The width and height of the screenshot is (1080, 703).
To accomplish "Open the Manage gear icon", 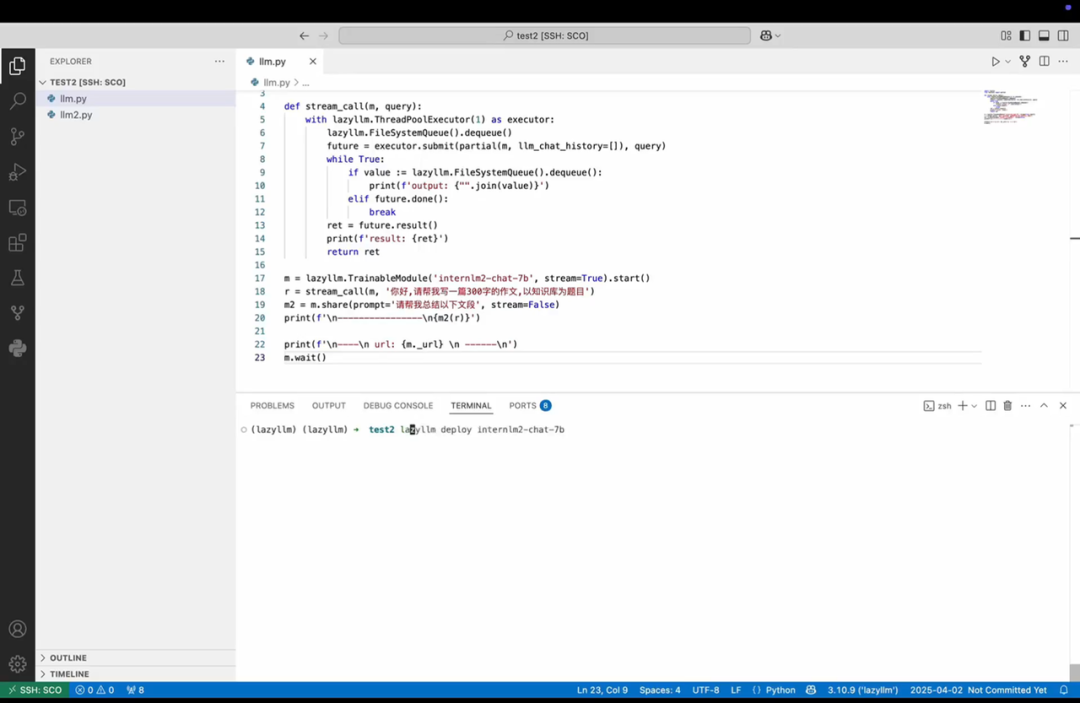I will [x=17, y=664].
